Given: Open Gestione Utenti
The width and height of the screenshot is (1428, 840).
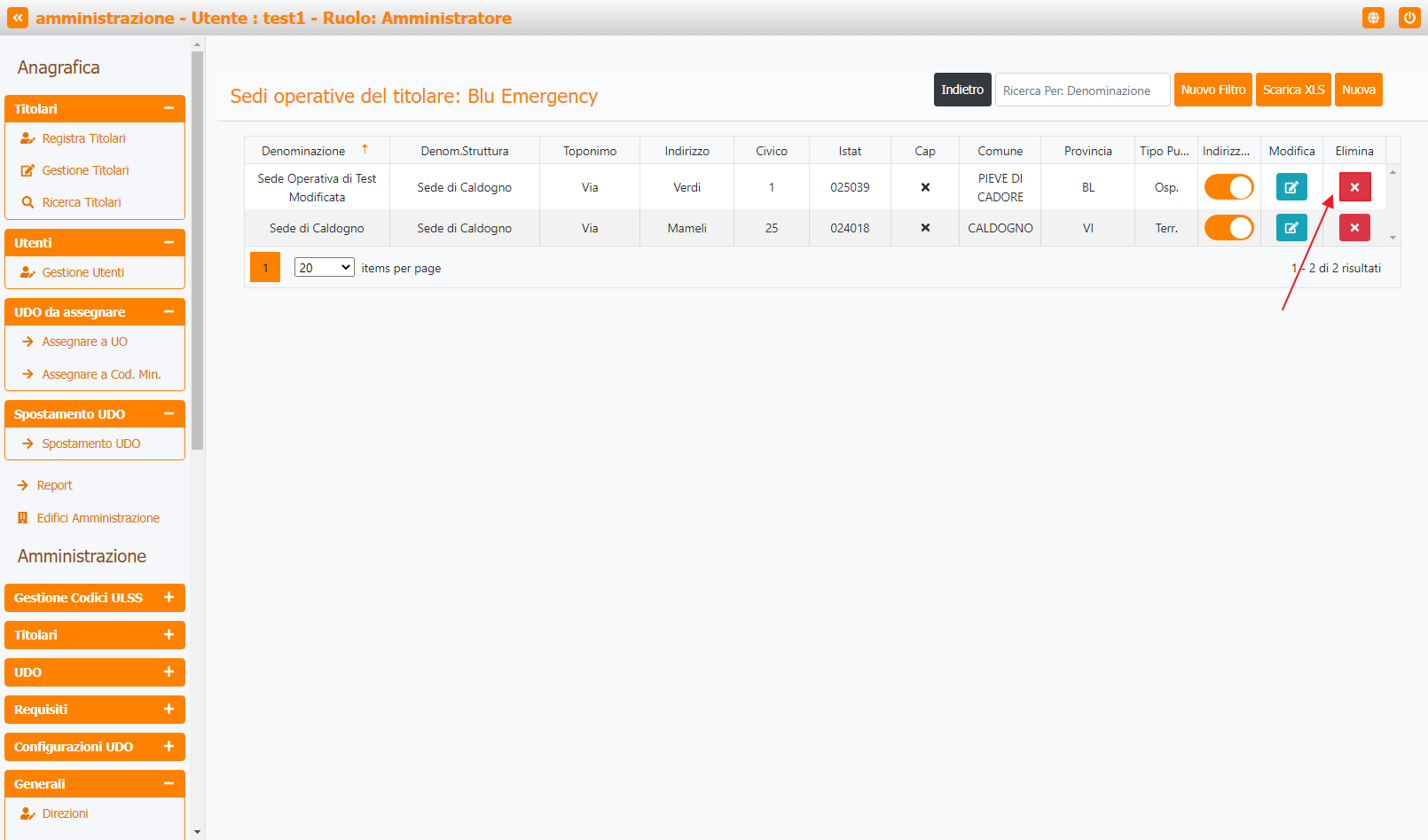Looking at the screenshot, I should tap(83, 272).
